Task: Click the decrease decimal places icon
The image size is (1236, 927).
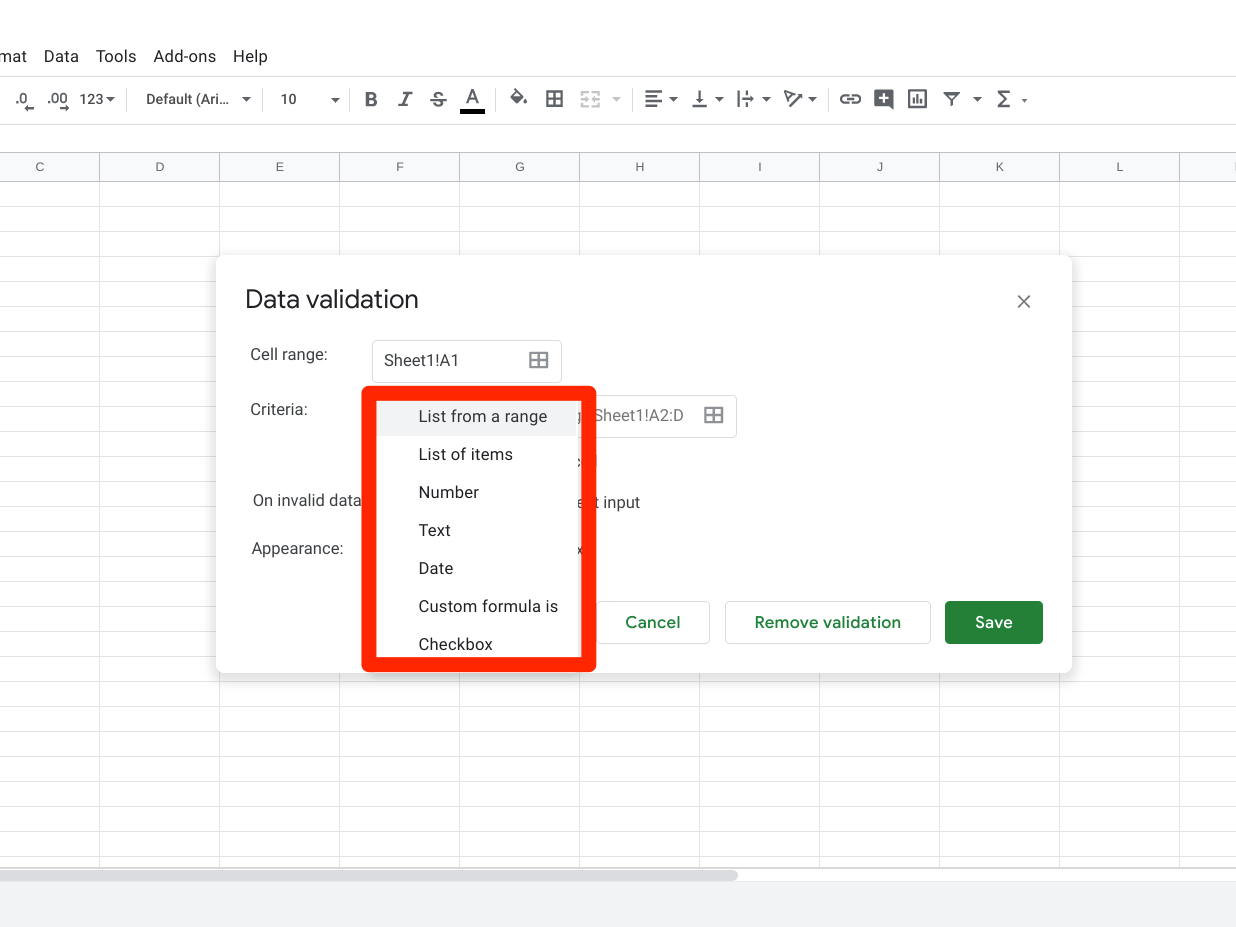Action: coord(24,99)
